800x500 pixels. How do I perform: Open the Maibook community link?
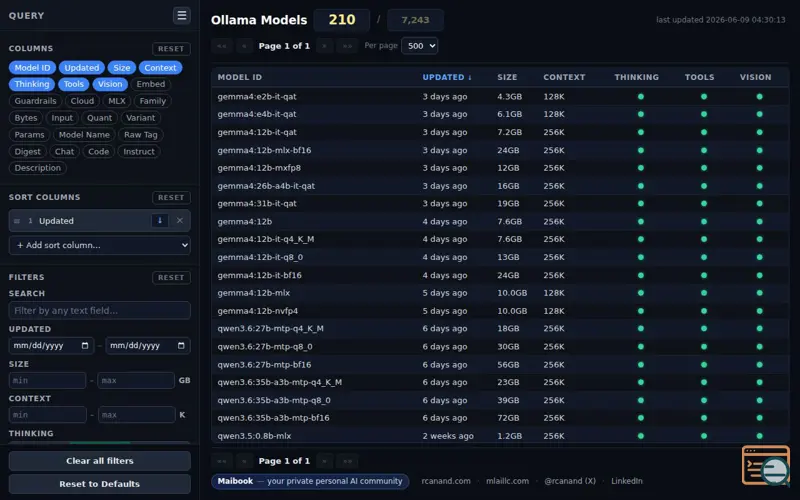click(x=310, y=481)
